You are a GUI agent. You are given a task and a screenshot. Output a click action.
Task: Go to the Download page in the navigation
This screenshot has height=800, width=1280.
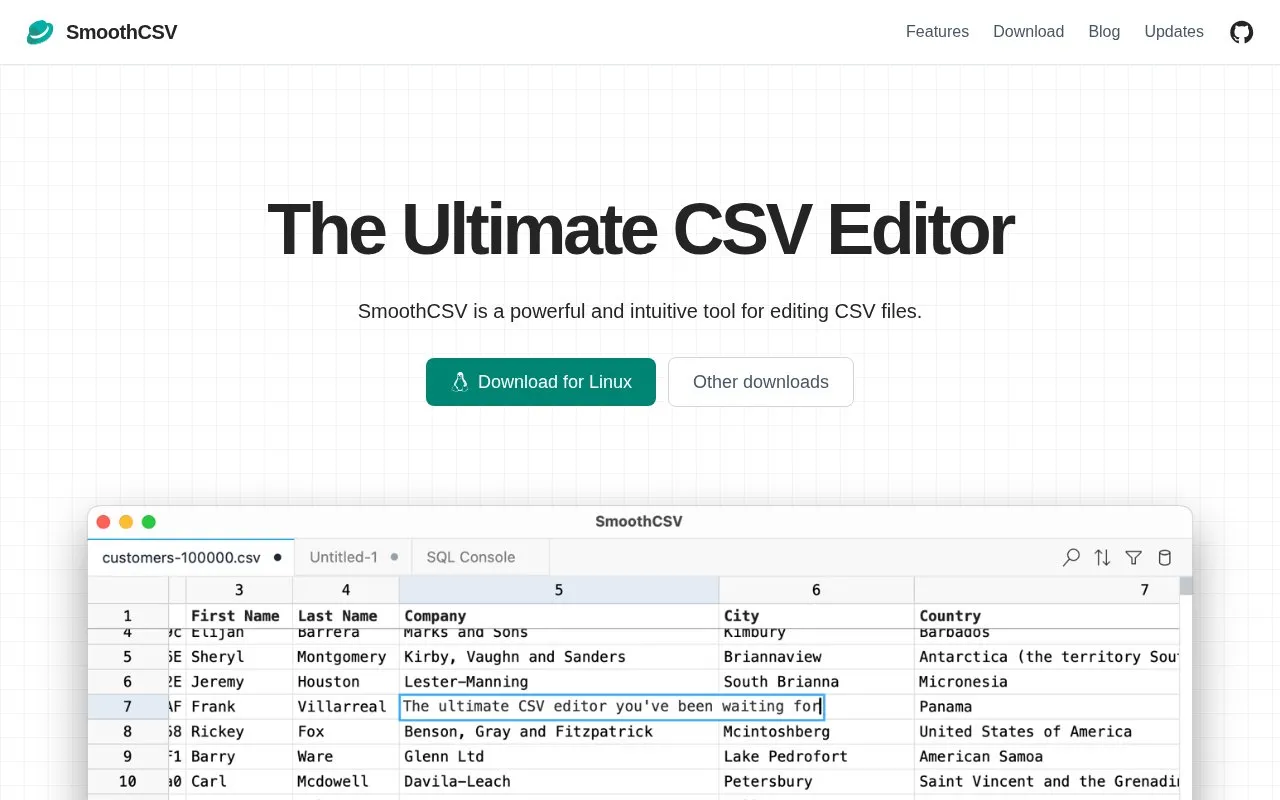(x=1028, y=32)
